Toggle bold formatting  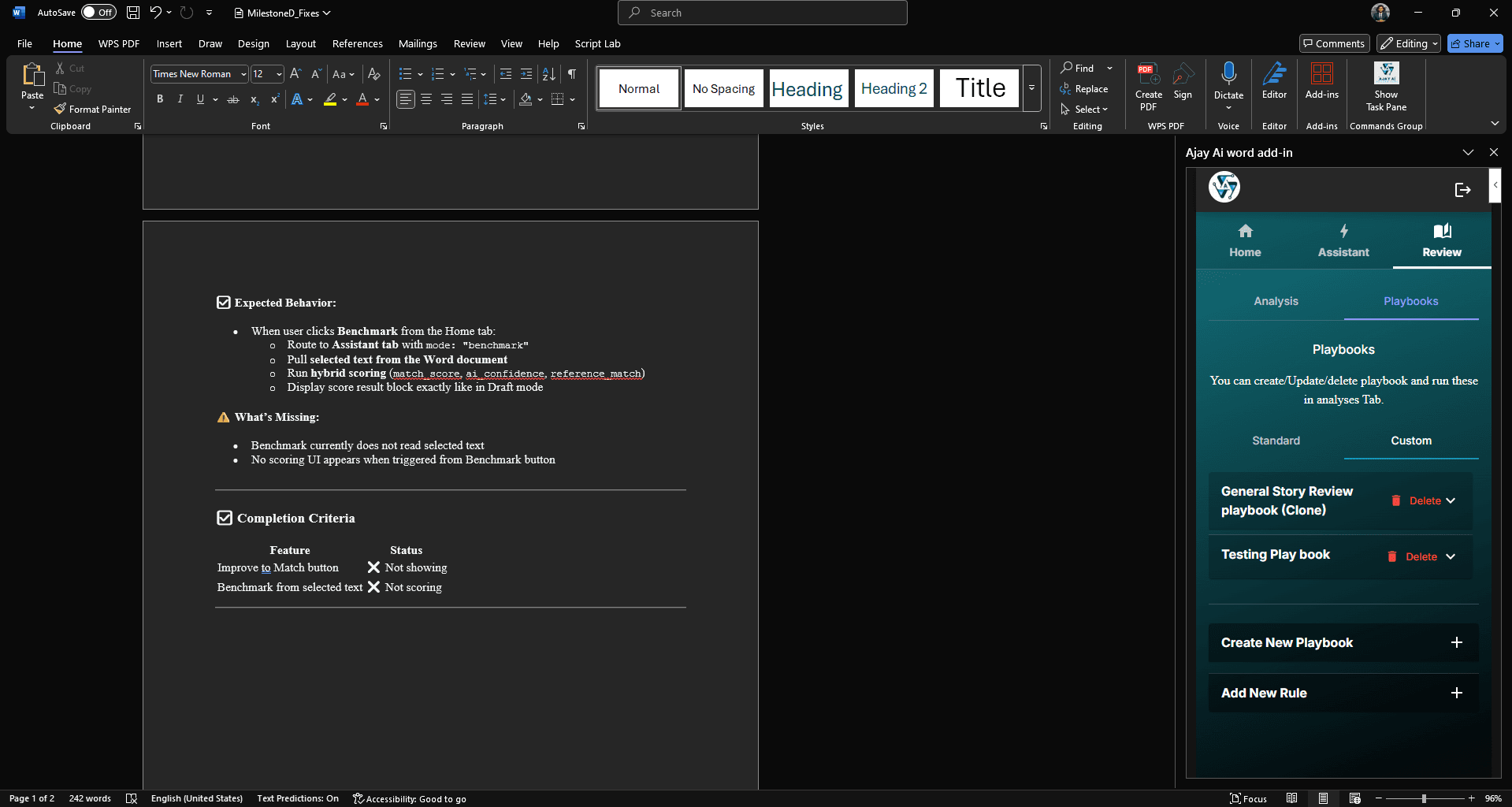(x=160, y=99)
